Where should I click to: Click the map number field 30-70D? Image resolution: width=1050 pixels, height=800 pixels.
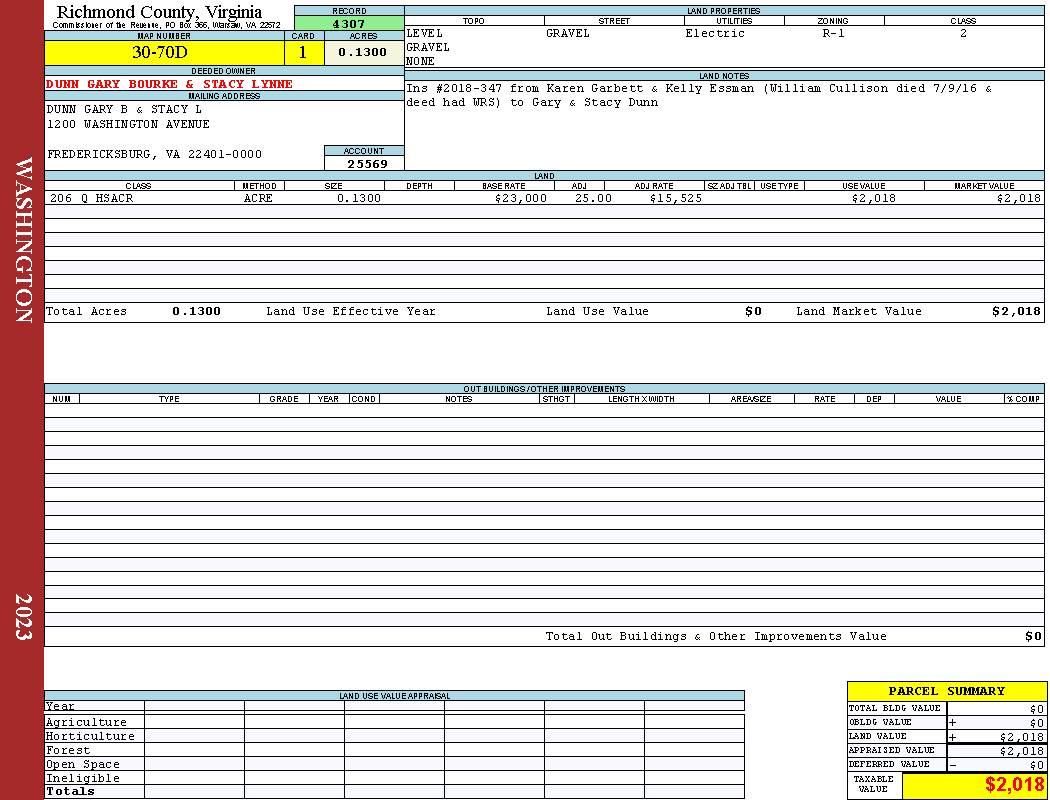pyautogui.click(x=164, y=52)
